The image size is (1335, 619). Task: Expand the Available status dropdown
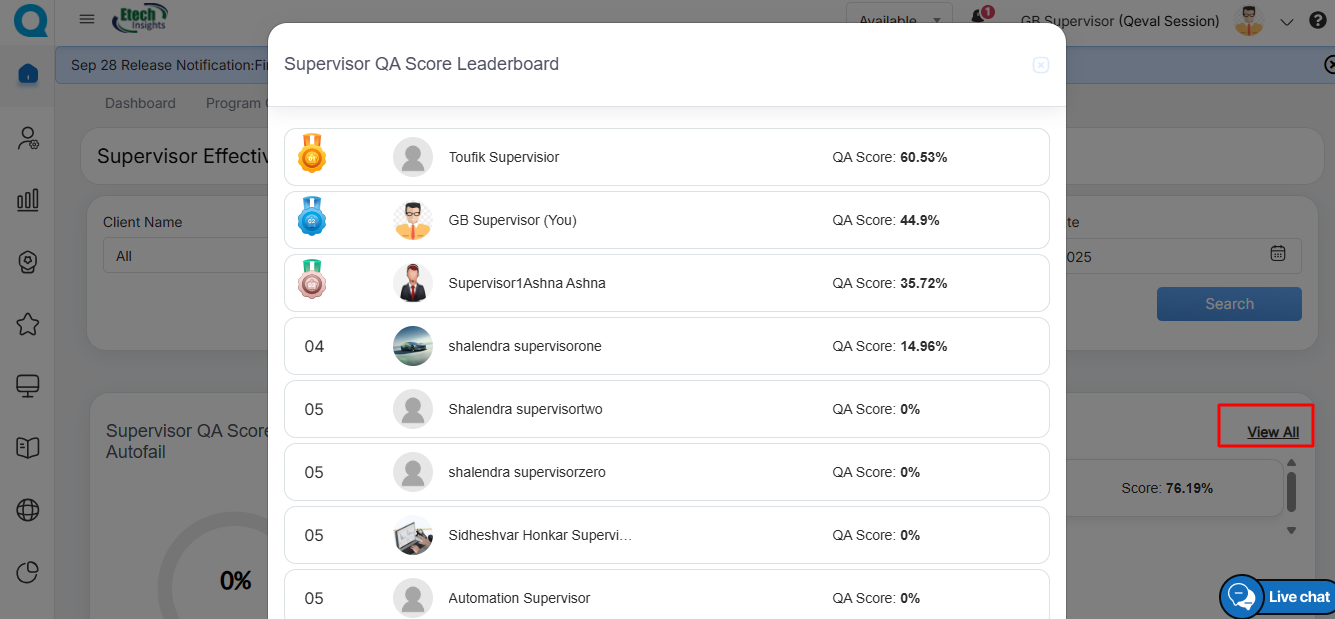pos(899,20)
